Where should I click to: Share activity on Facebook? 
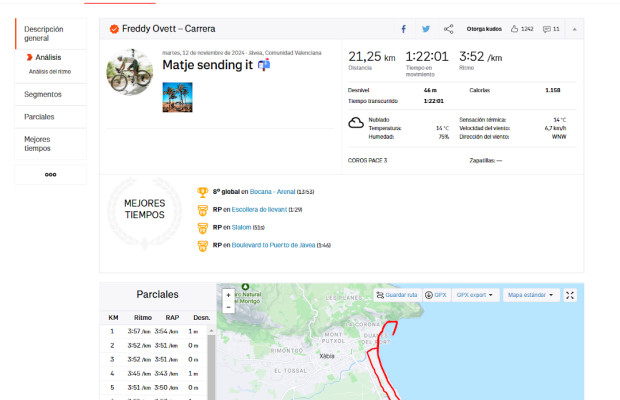(x=403, y=29)
